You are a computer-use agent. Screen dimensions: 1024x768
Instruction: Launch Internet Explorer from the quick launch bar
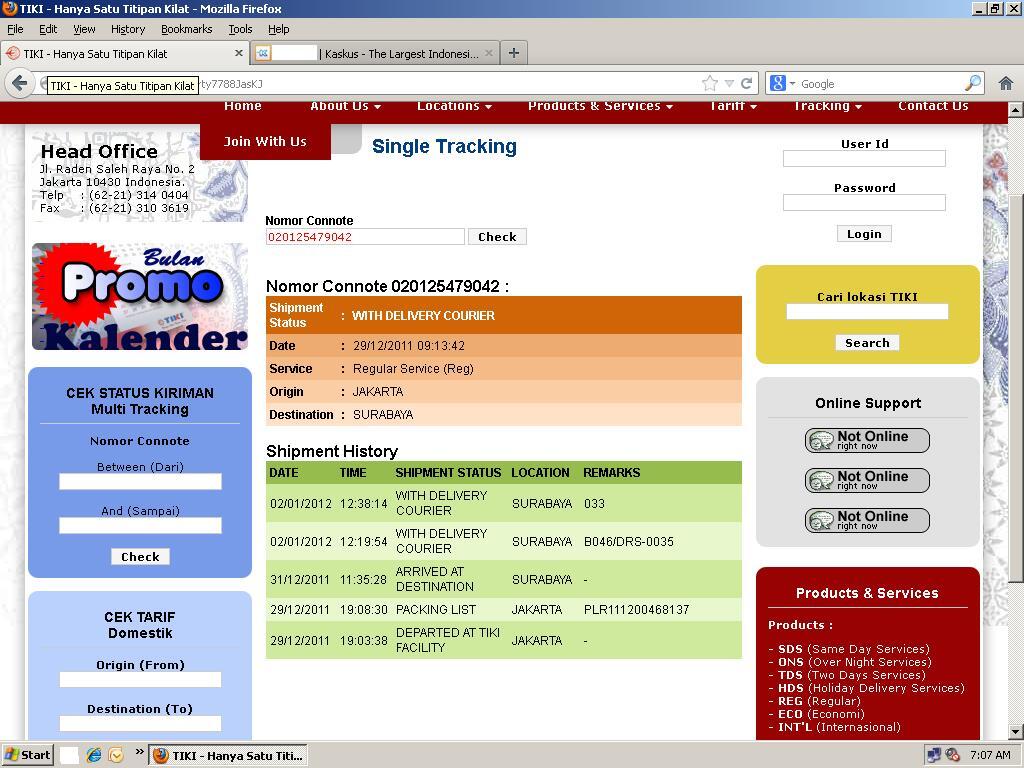click(94, 755)
